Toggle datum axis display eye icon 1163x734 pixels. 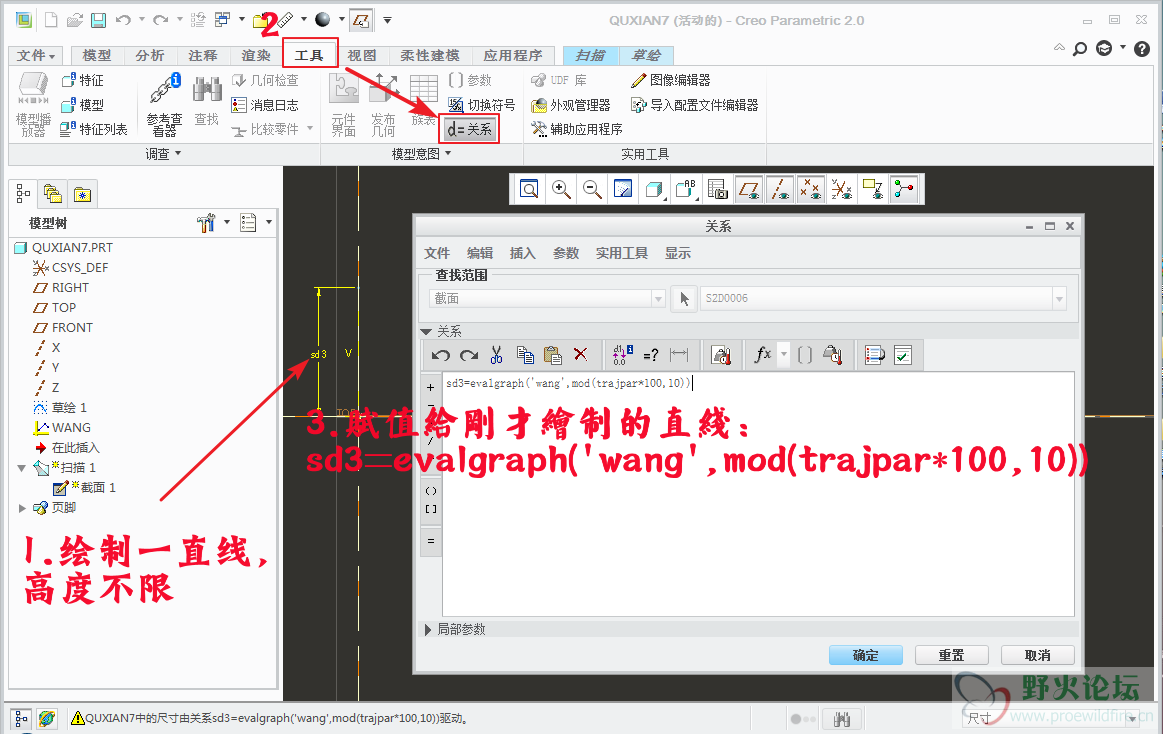(780, 189)
